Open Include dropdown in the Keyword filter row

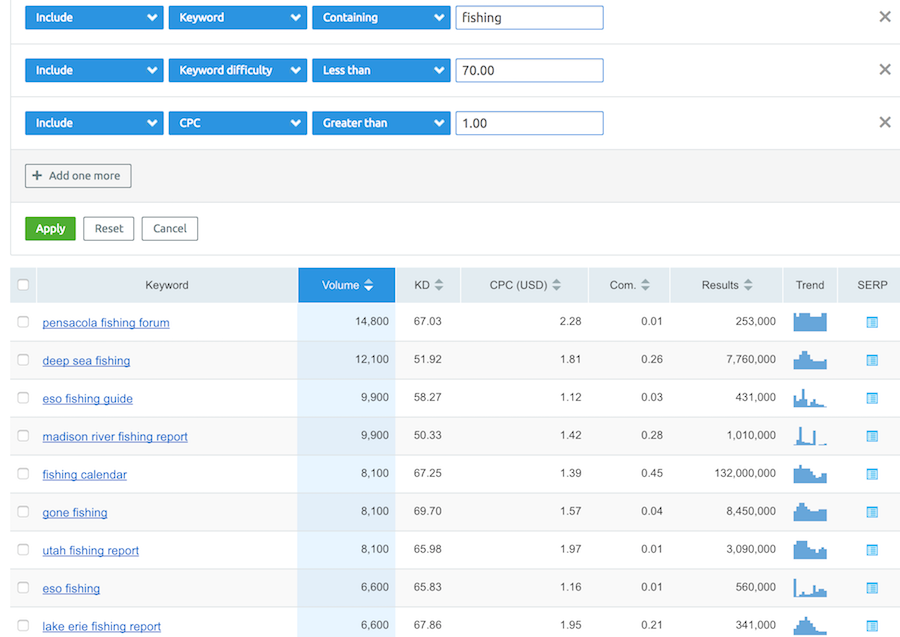point(94,17)
